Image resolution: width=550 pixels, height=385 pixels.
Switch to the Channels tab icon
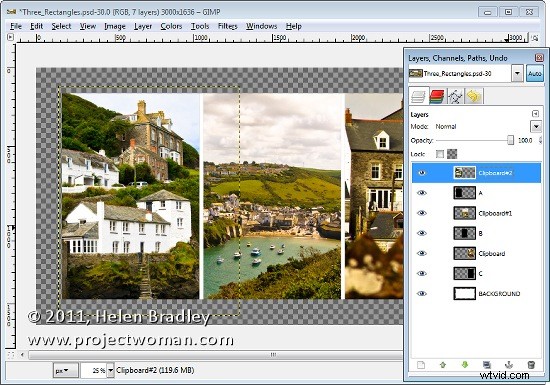click(x=437, y=96)
